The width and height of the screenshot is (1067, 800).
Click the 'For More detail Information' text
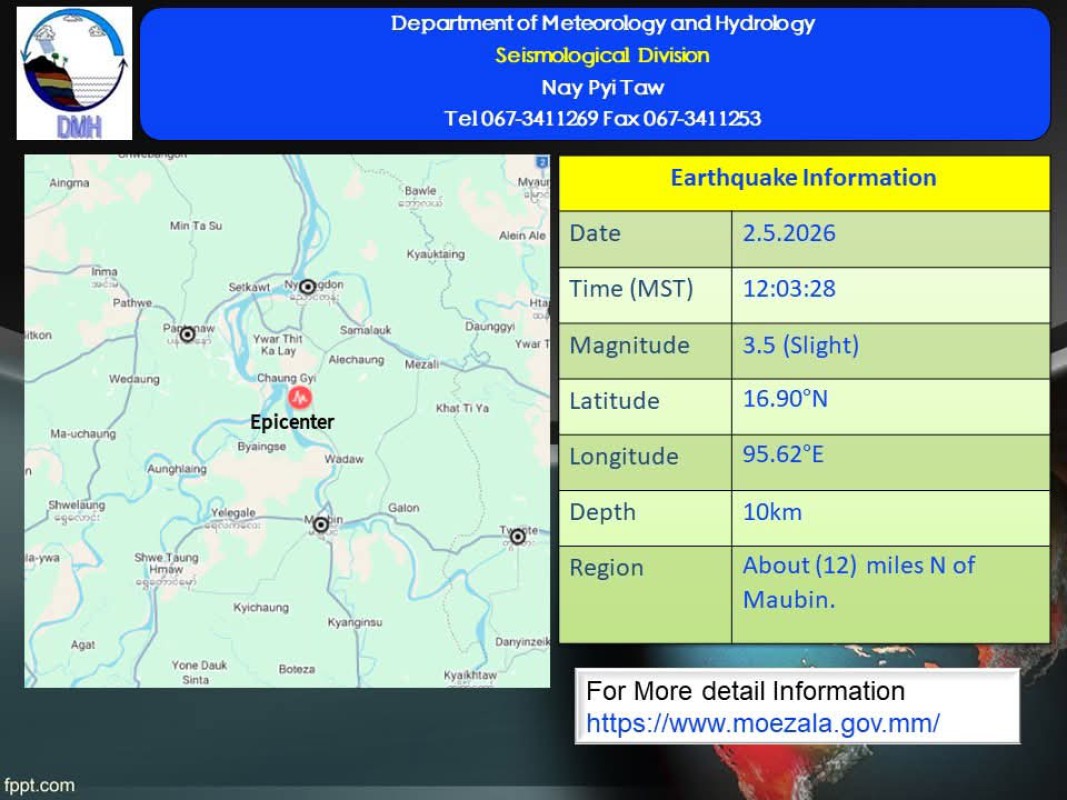[x=745, y=691]
